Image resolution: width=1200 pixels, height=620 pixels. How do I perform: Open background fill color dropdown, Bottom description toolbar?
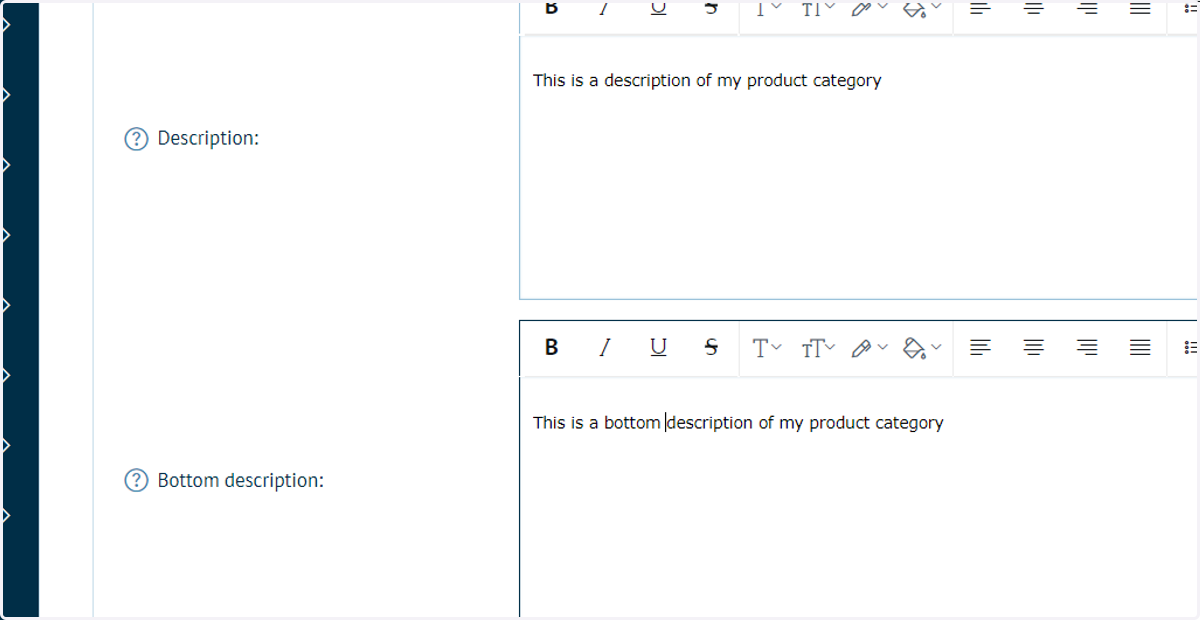tap(922, 348)
